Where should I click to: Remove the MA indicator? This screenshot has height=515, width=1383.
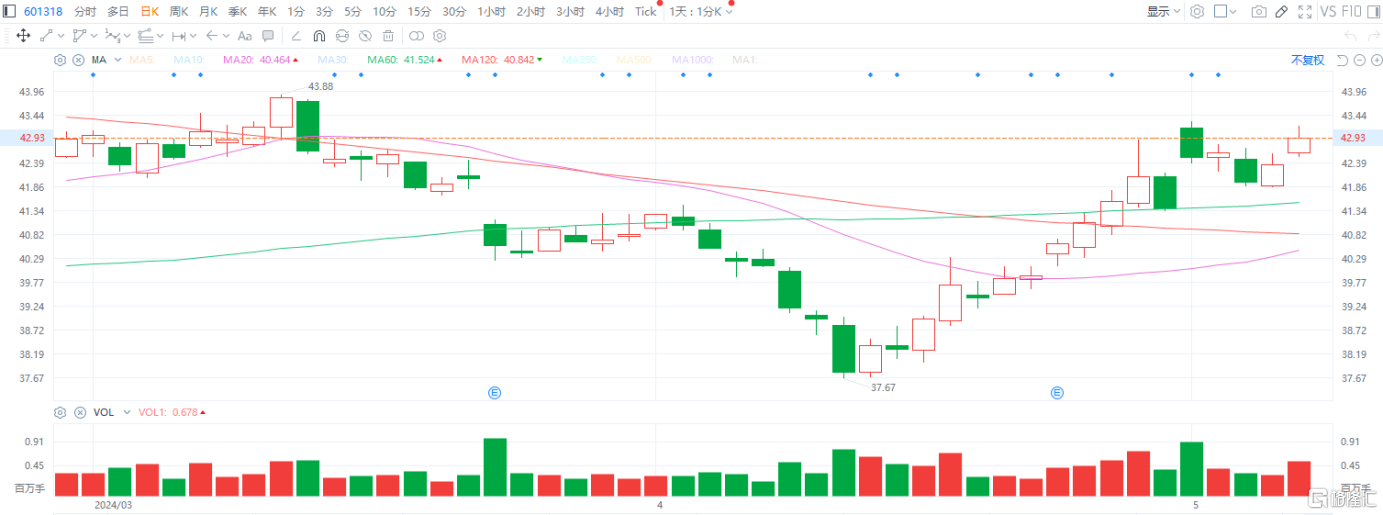(78, 60)
